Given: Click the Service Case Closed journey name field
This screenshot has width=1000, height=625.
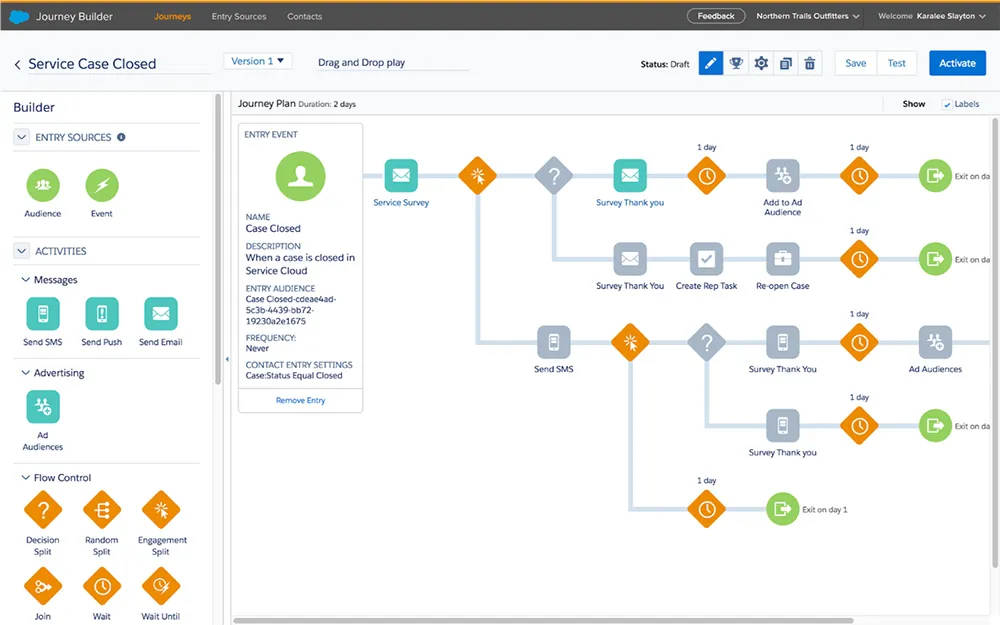Looking at the screenshot, I should coord(119,64).
